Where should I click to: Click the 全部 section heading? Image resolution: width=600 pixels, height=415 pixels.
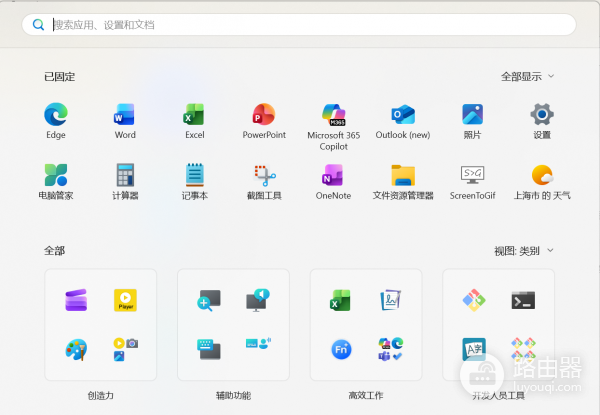click(x=54, y=251)
